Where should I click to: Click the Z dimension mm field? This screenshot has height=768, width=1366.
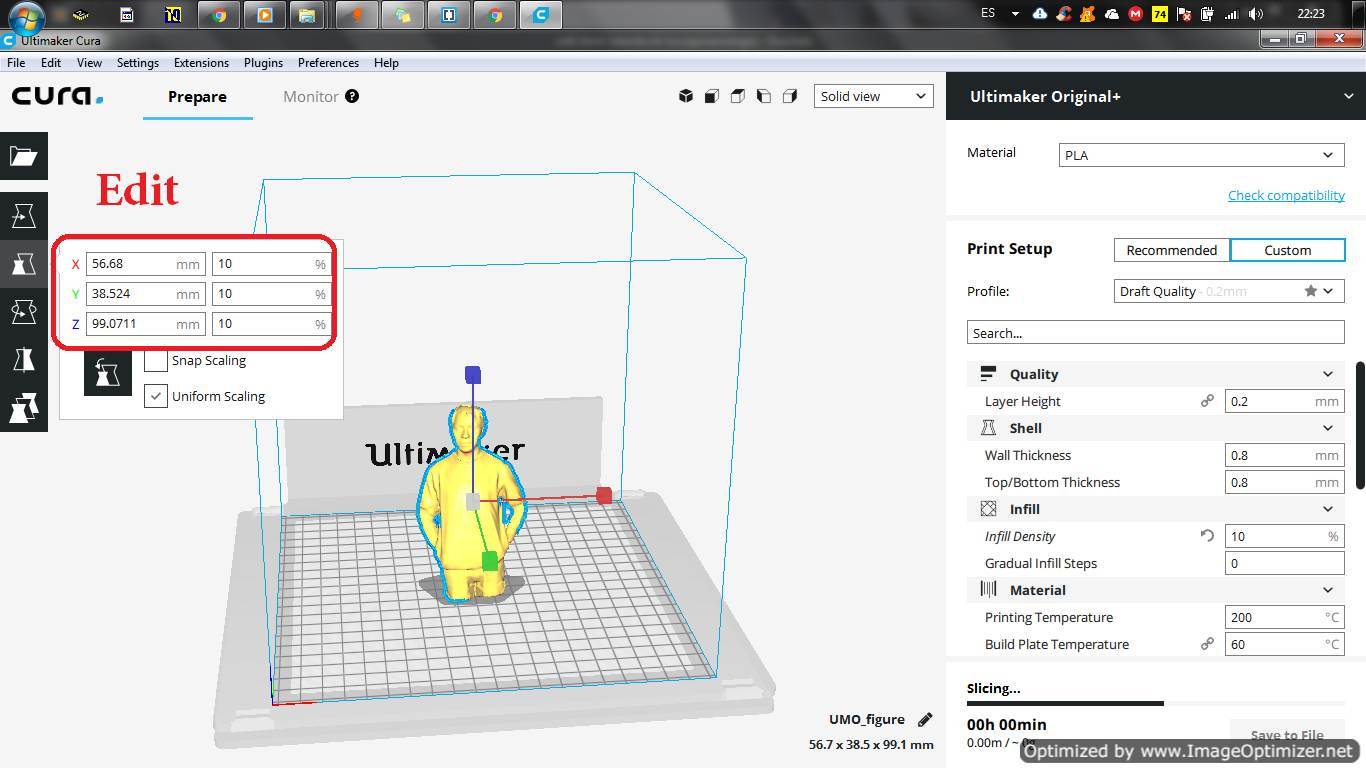coord(145,324)
